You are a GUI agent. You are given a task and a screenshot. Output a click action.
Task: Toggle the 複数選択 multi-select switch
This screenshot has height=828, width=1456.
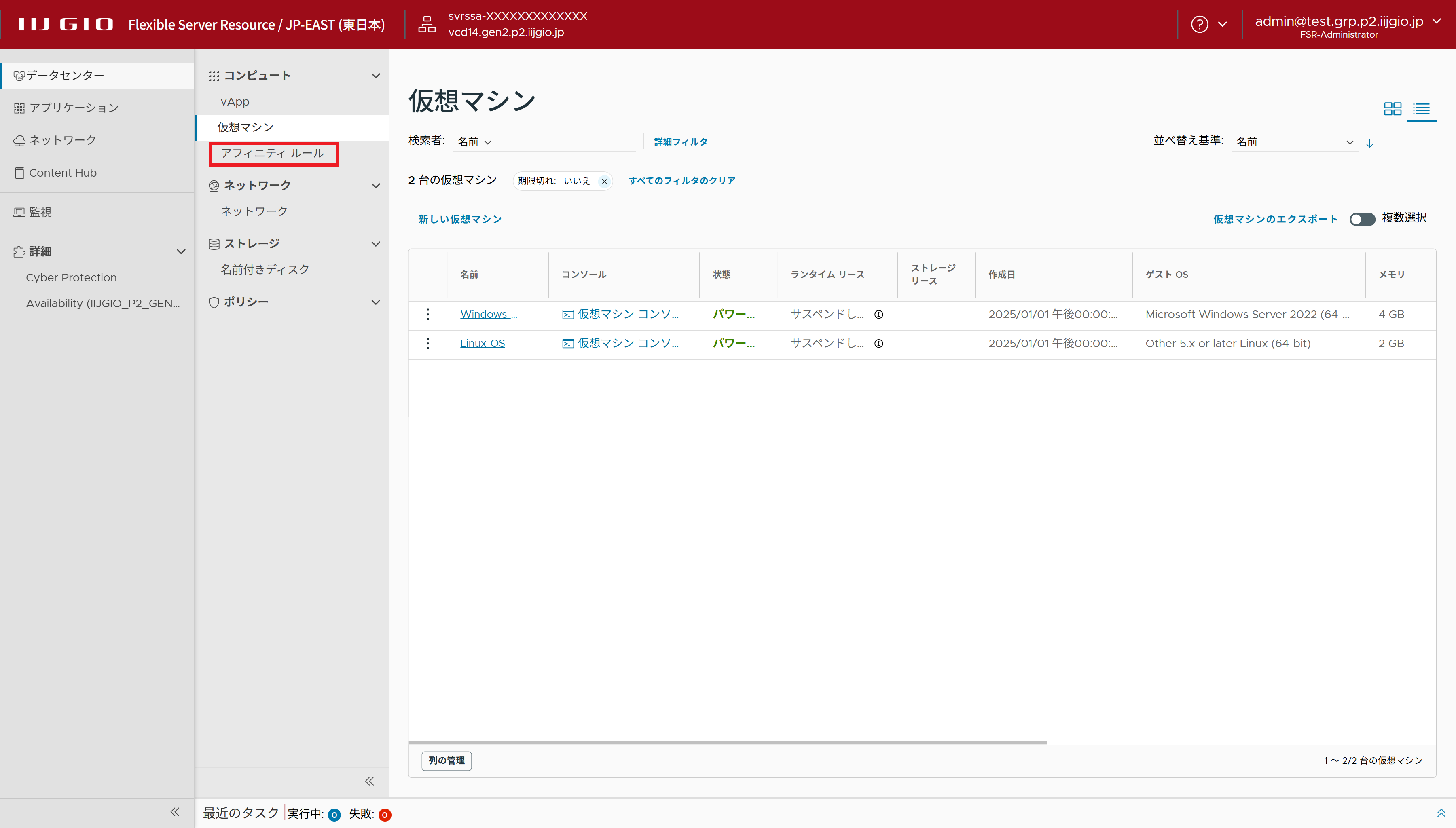(1362, 220)
